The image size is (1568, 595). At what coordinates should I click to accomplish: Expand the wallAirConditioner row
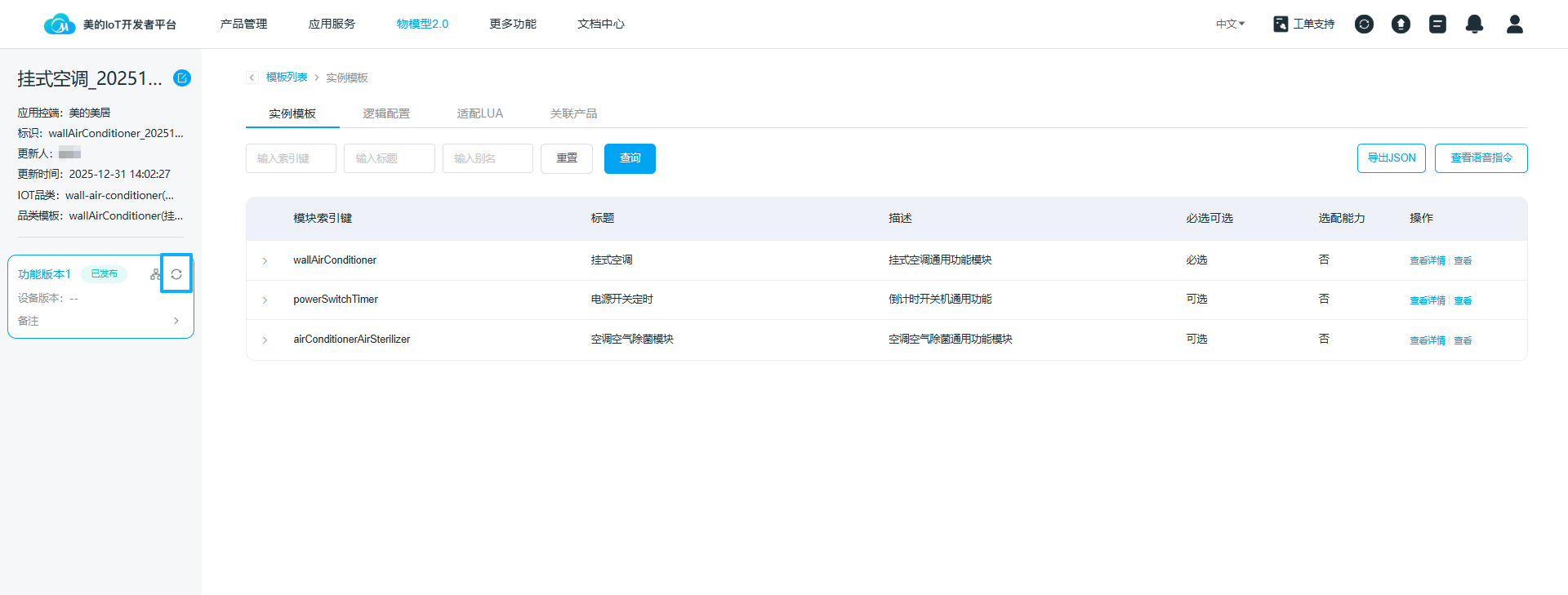pos(265,261)
